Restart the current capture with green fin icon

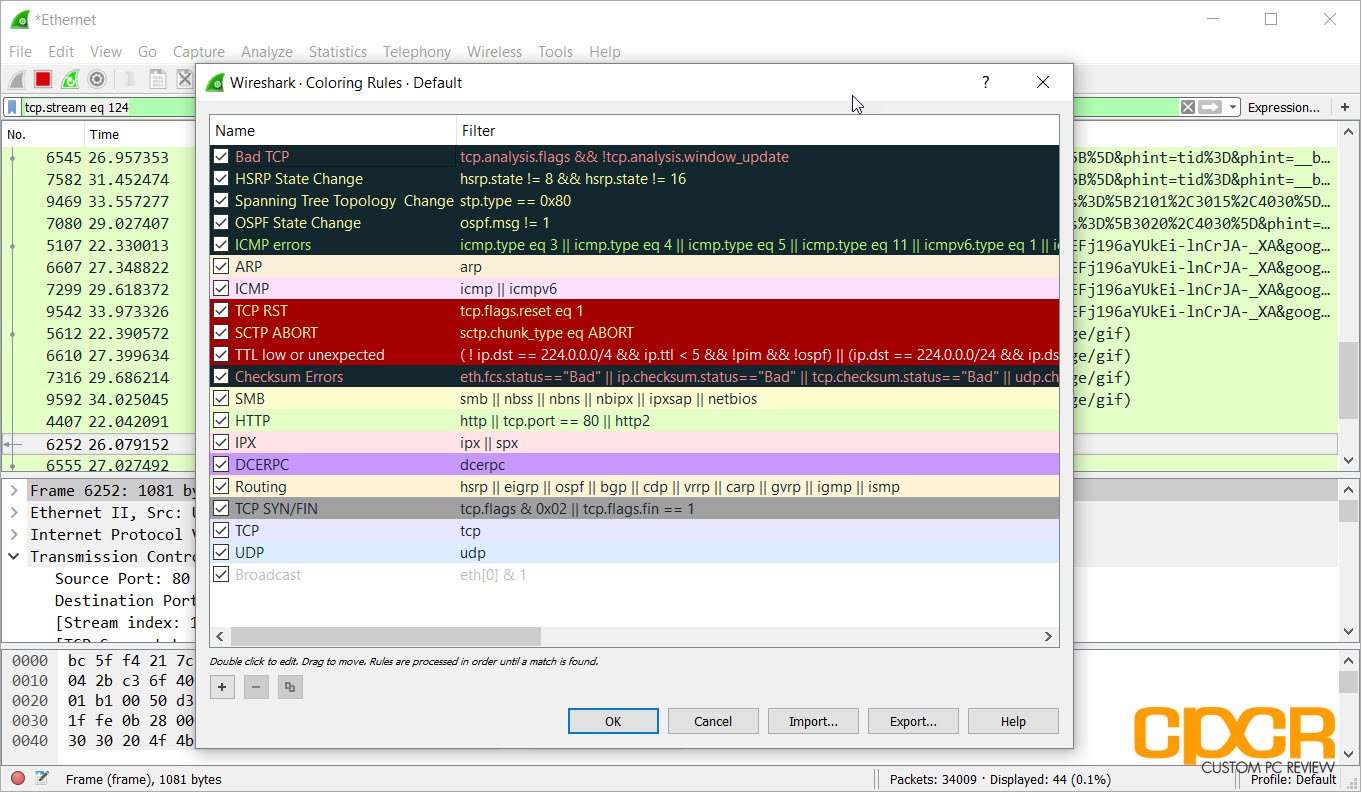click(70, 79)
